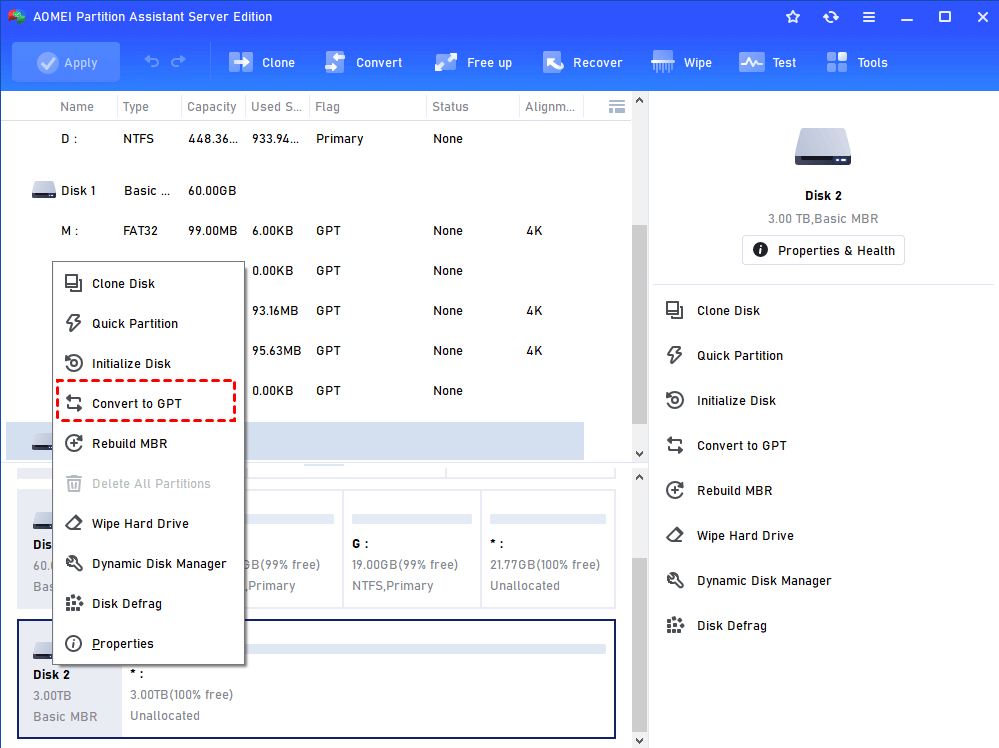Select the 3.00TB unallocated space on Disk 2
This screenshot has height=748, width=999.
[368, 679]
